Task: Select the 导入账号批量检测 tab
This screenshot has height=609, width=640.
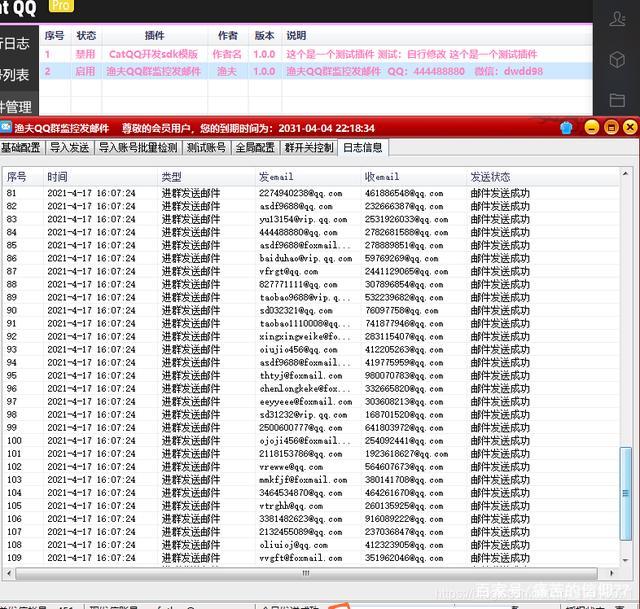Action: click(x=138, y=147)
